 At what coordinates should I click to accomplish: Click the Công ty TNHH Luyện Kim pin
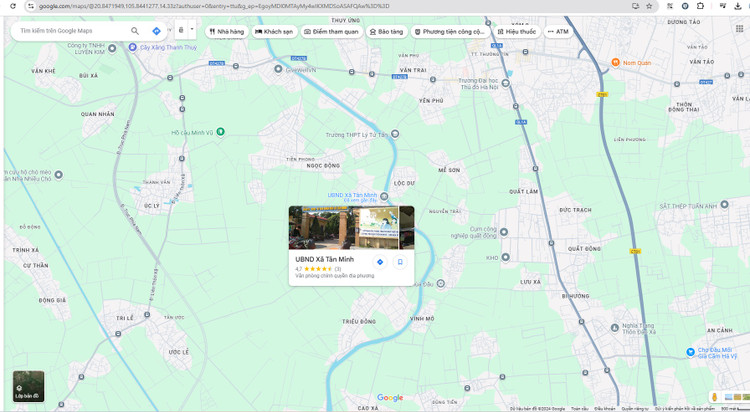(x=112, y=48)
